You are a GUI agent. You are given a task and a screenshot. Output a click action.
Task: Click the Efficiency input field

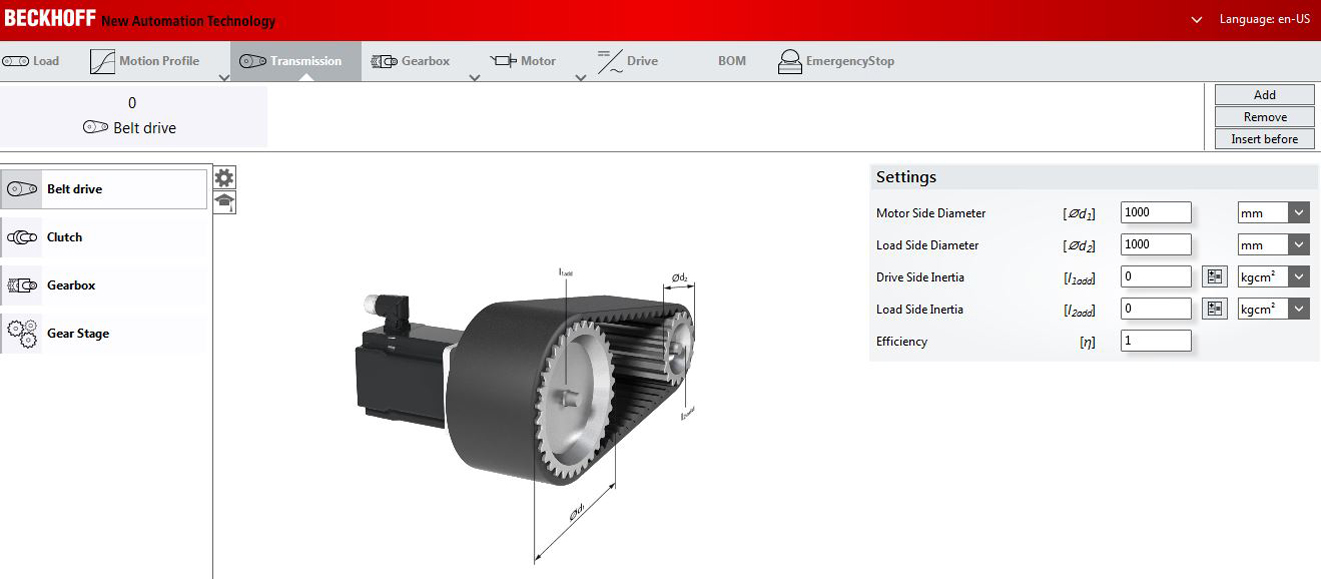[x=1156, y=341]
